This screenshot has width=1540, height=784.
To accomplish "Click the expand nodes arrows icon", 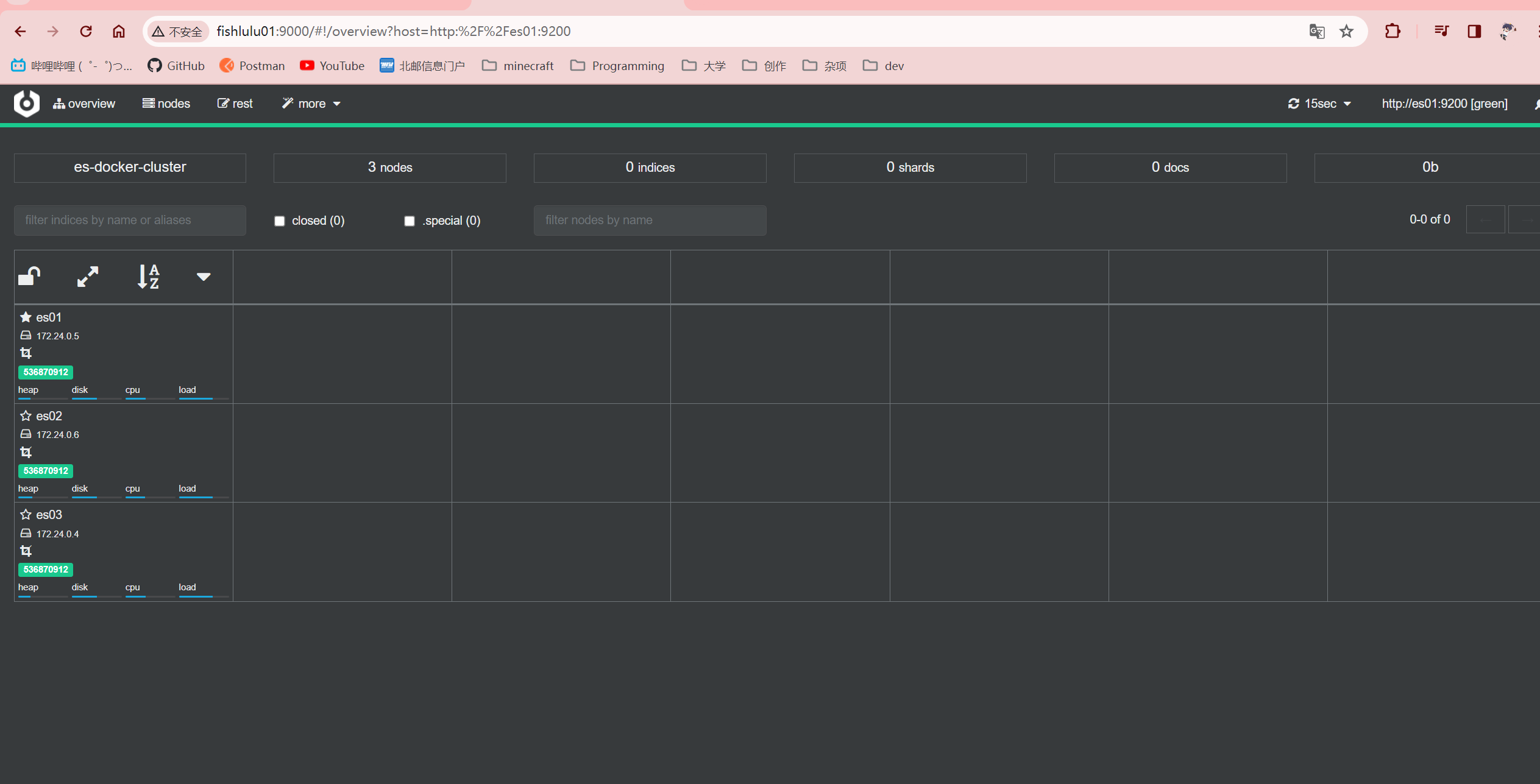I will pos(88,277).
